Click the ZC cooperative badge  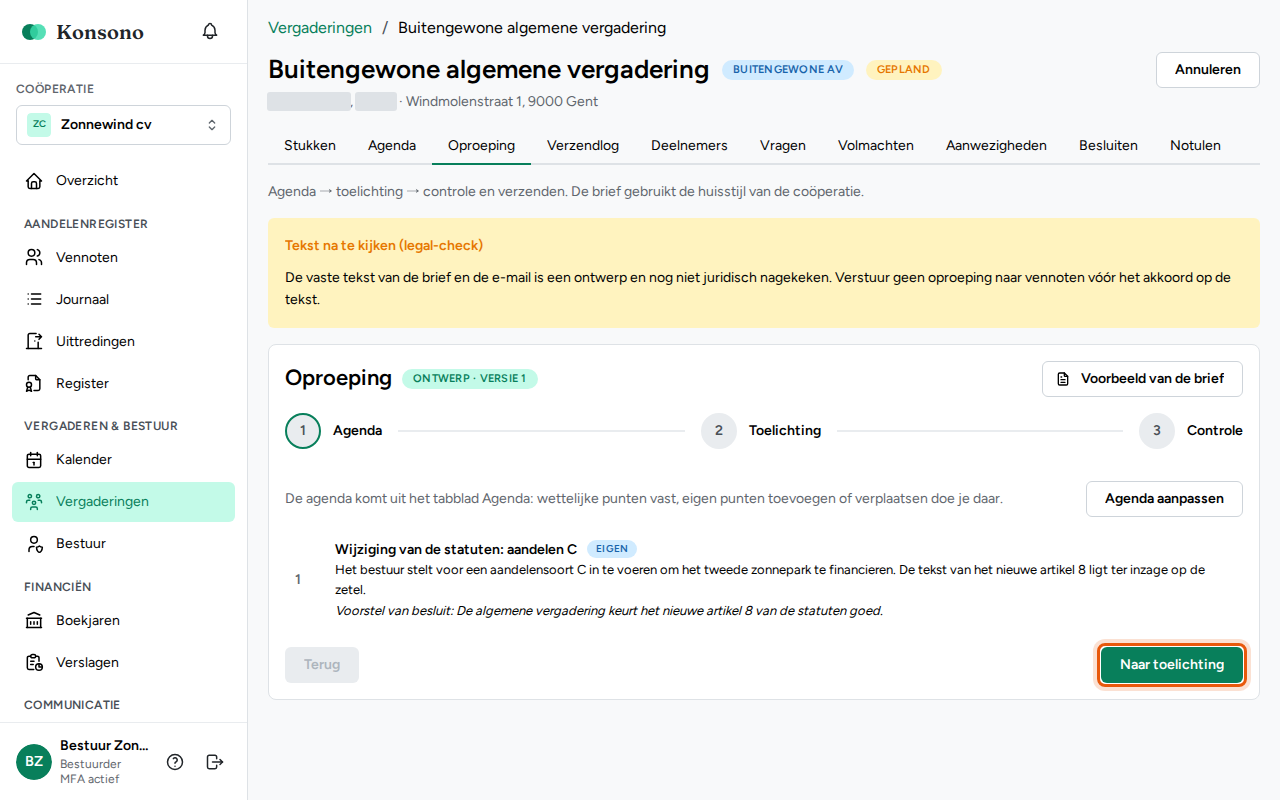[x=39, y=125]
